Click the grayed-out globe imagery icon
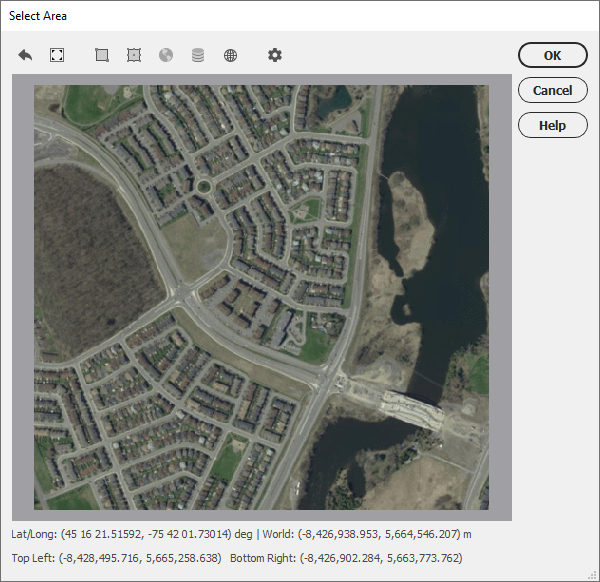The height and width of the screenshot is (582, 600). 166,55
